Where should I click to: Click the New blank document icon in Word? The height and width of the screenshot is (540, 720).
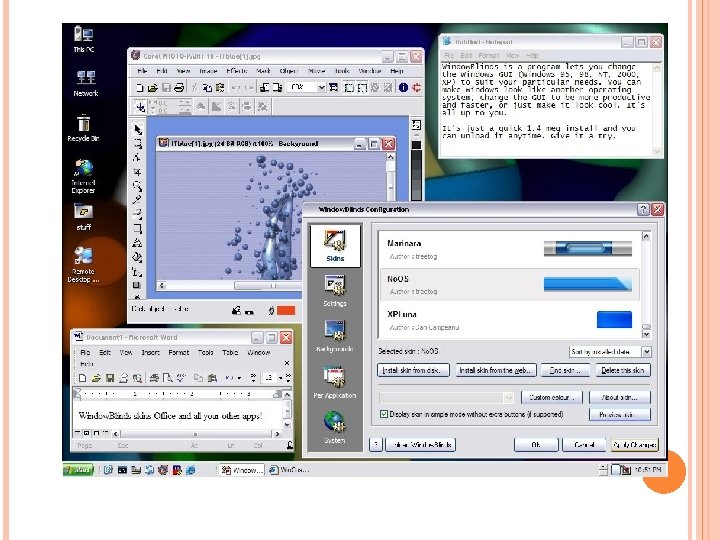83,378
